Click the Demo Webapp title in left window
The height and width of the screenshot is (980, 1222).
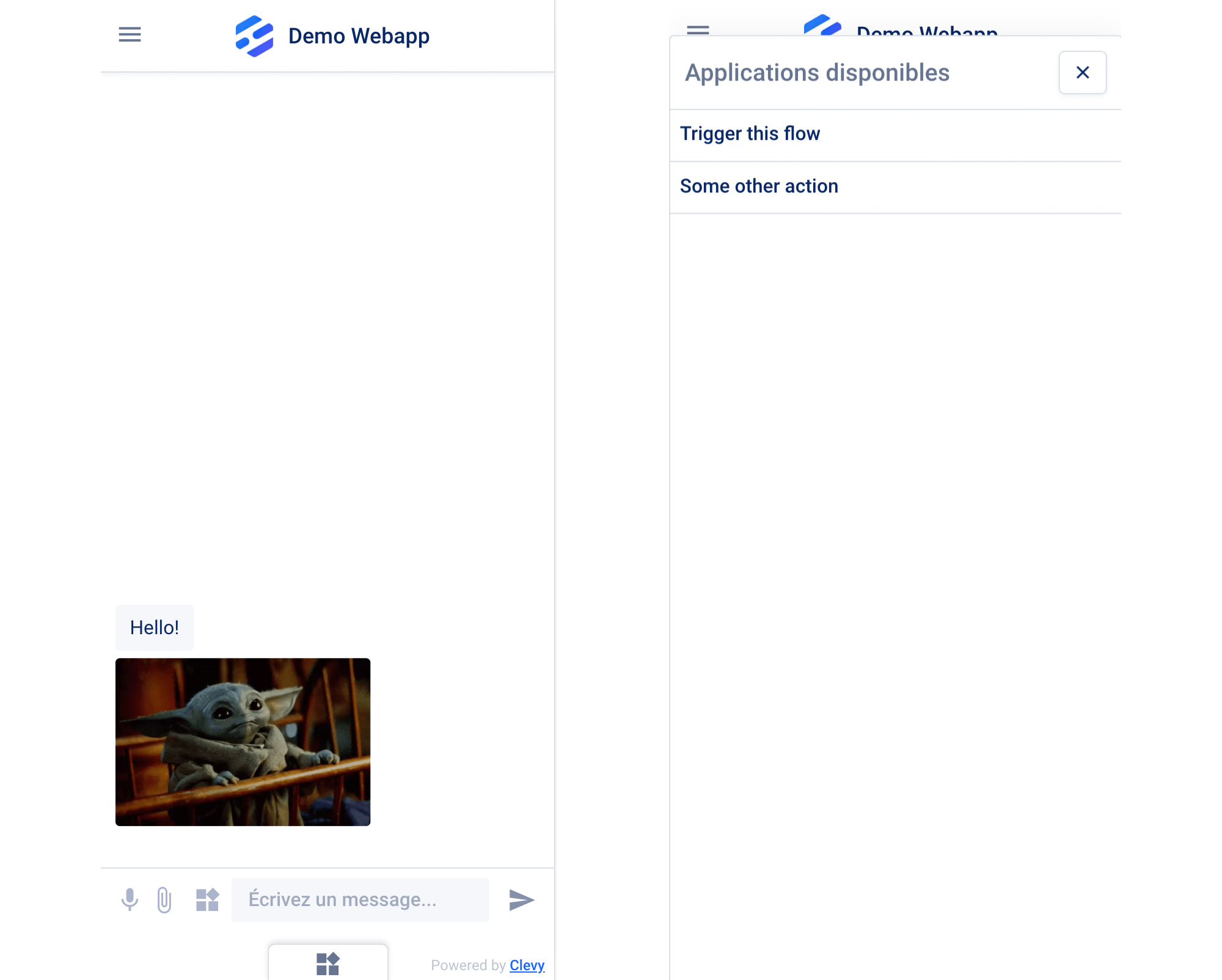(x=359, y=36)
